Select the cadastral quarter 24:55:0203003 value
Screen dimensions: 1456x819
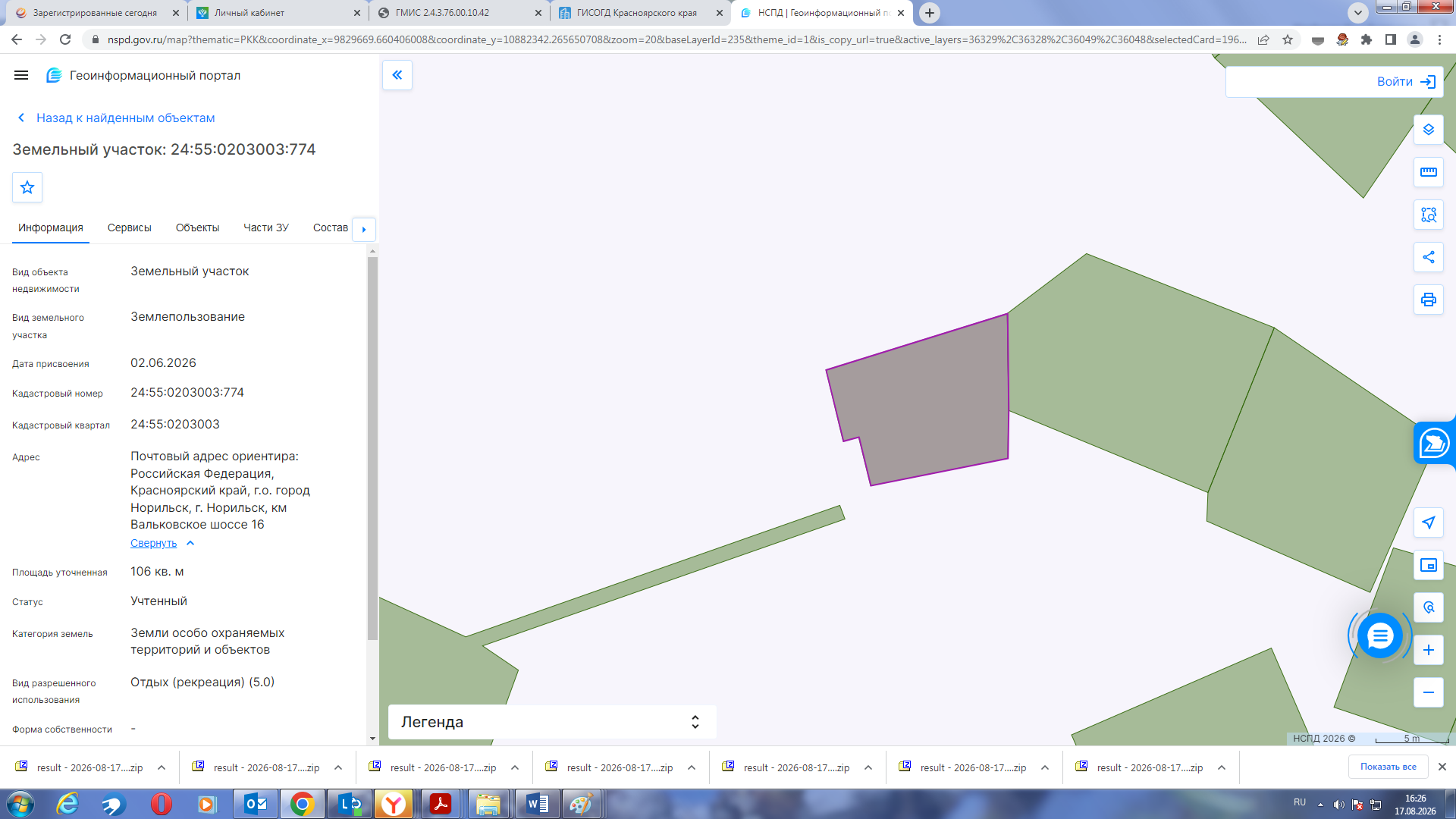pyautogui.click(x=175, y=424)
